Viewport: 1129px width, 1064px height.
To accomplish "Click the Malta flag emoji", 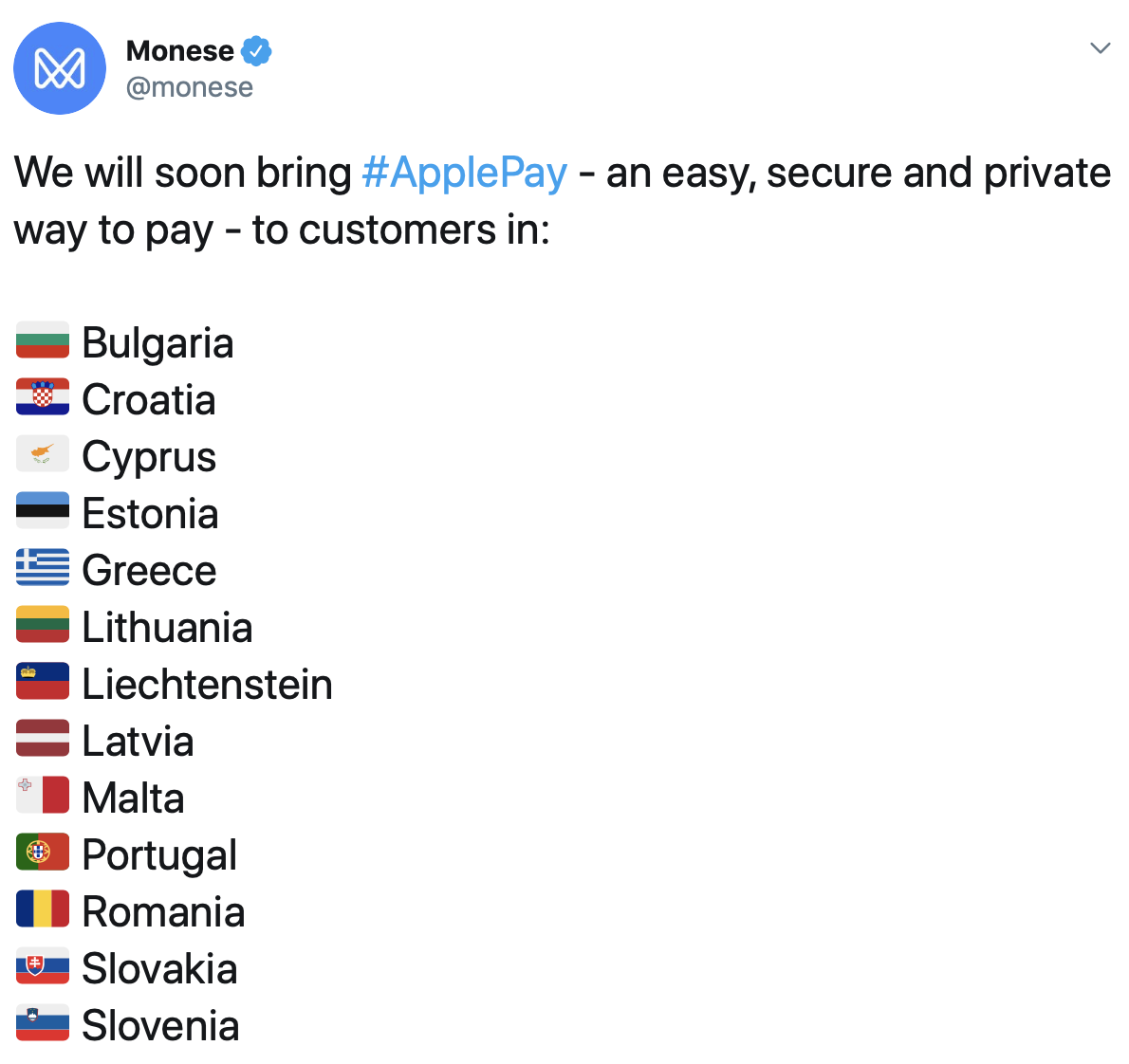I will click(x=43, y=795).
